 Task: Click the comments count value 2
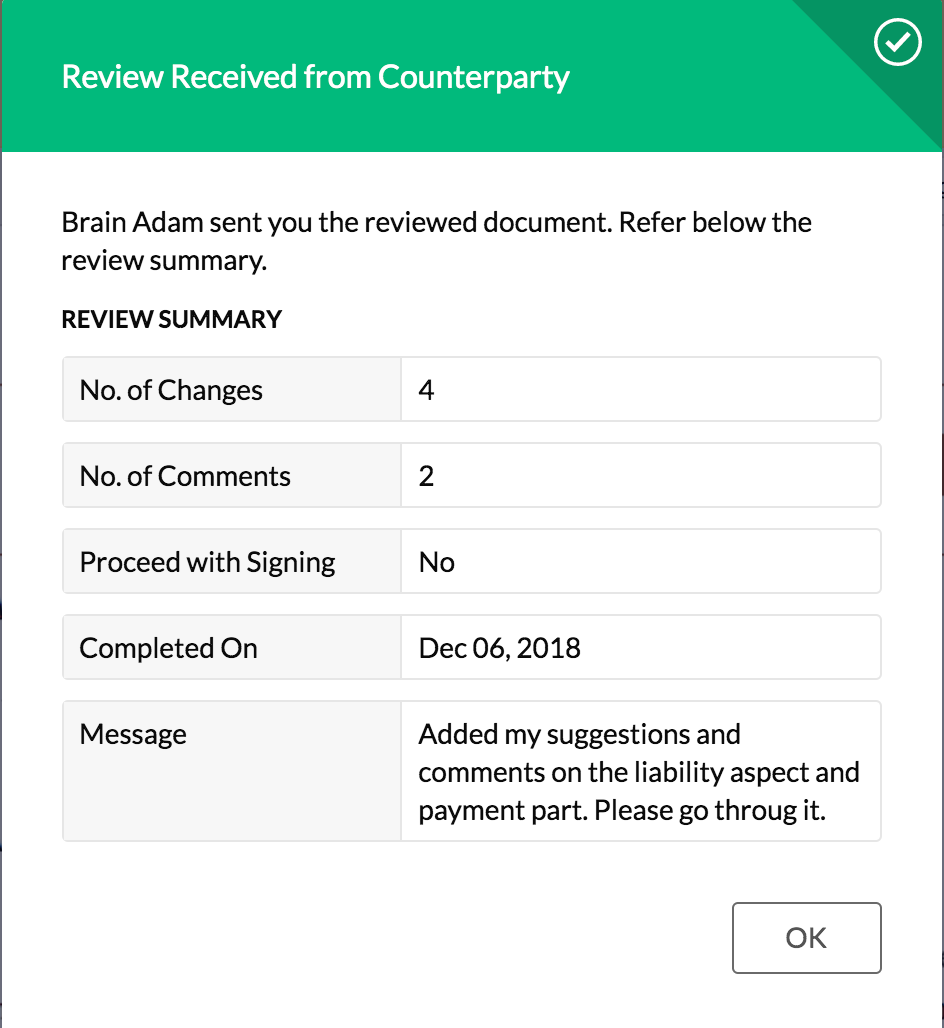(426, 476)
